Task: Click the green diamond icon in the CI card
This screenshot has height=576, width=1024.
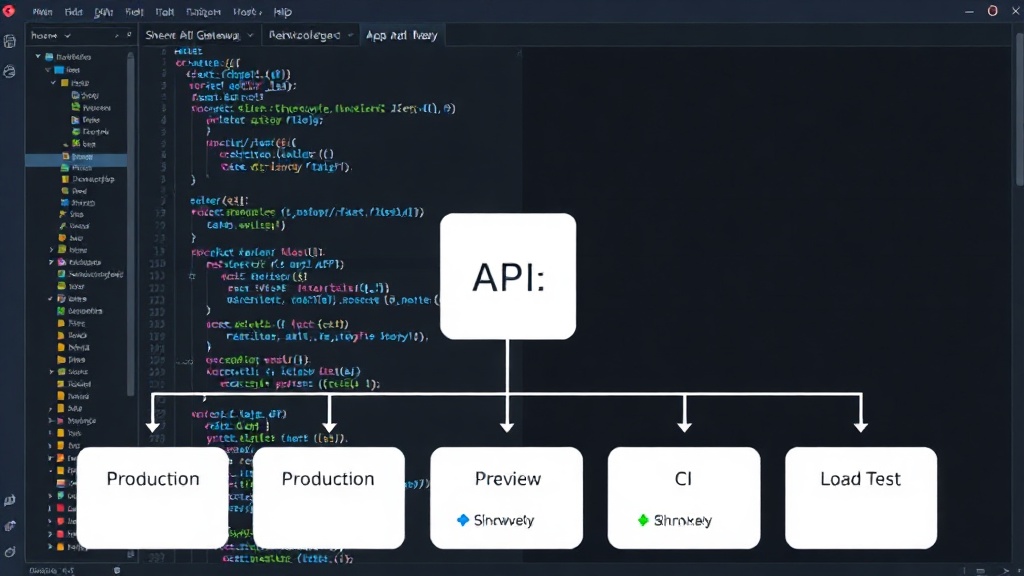Action: point(643,520)
